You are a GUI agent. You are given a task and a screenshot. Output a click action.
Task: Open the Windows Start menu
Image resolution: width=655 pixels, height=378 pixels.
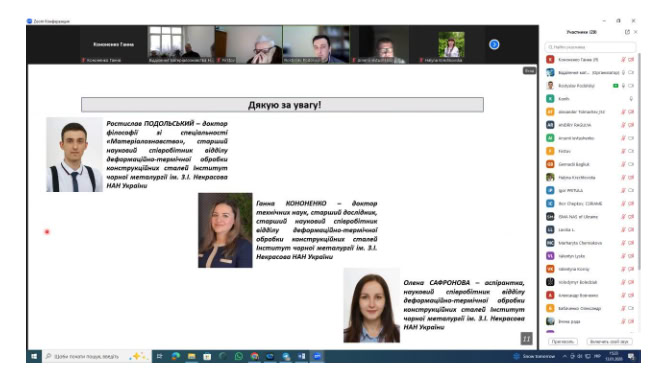click(x=34, y=356)
